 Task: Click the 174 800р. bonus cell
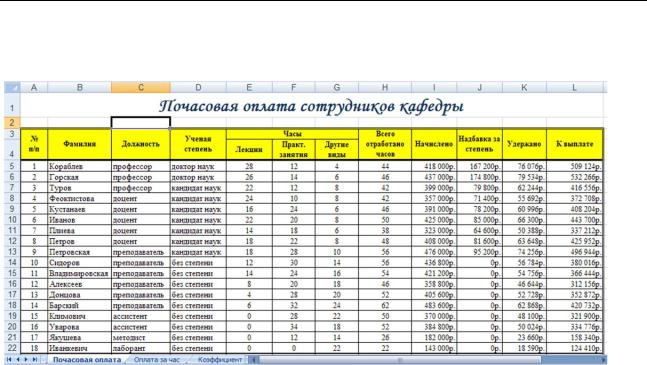[479, 177]
